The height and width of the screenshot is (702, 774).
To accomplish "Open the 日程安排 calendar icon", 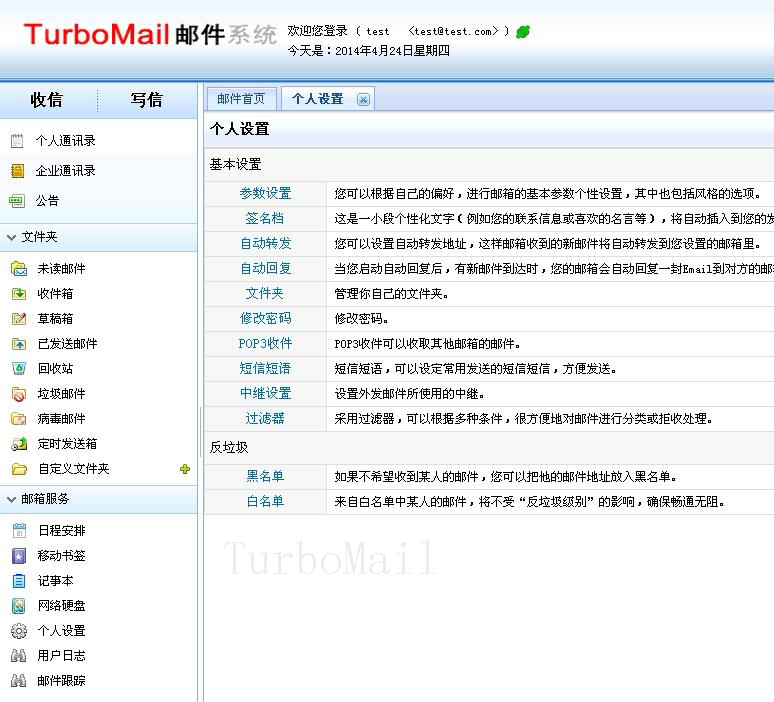I will pyautogui.click(x=19, y=531).
